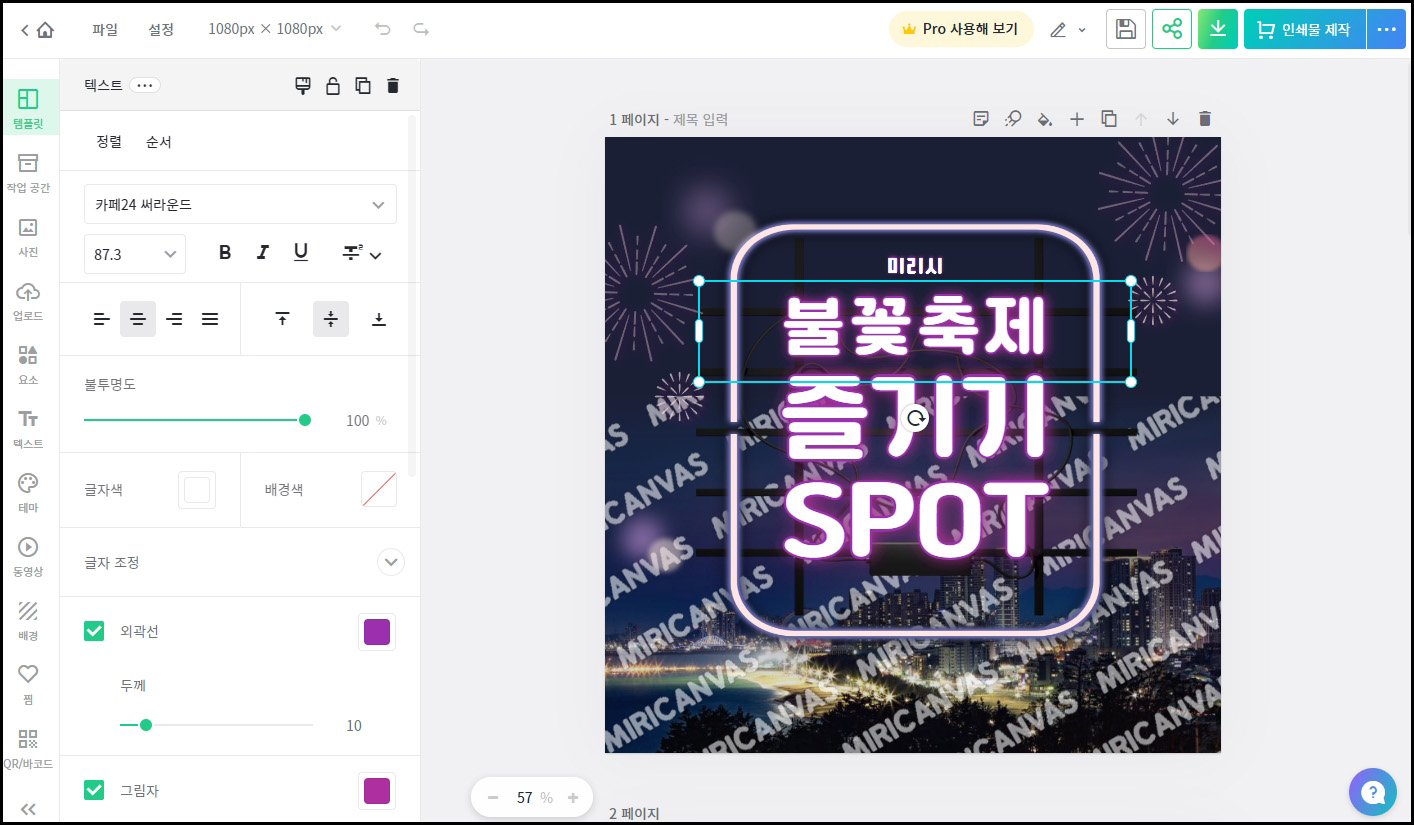Disable the 외곽선 checkbox
The width and height of the screenshot is (1414, 825).
(94, 631)
